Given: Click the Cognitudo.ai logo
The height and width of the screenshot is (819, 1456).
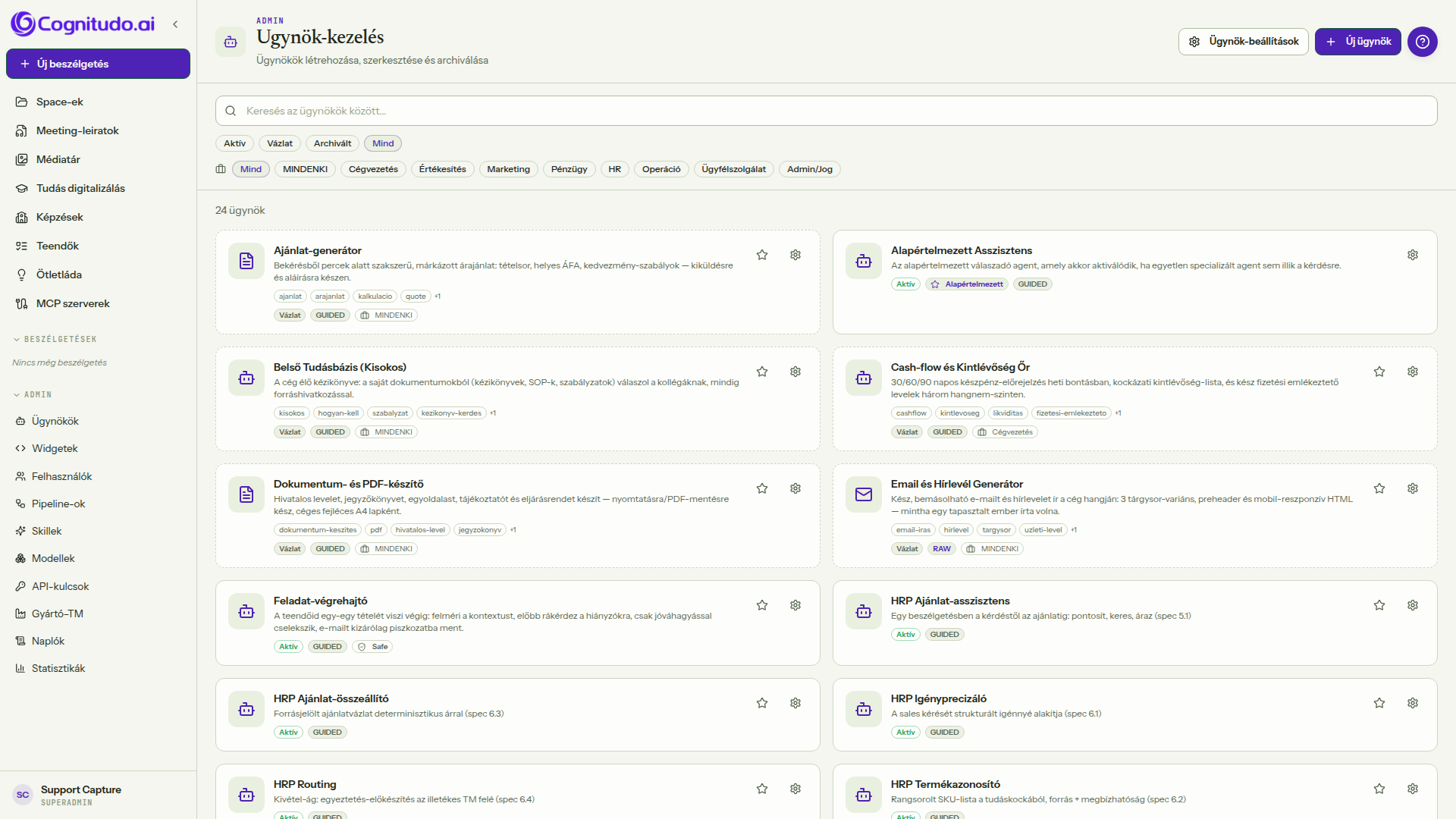Looking at the screenshot, I should [x=83, y=24].
